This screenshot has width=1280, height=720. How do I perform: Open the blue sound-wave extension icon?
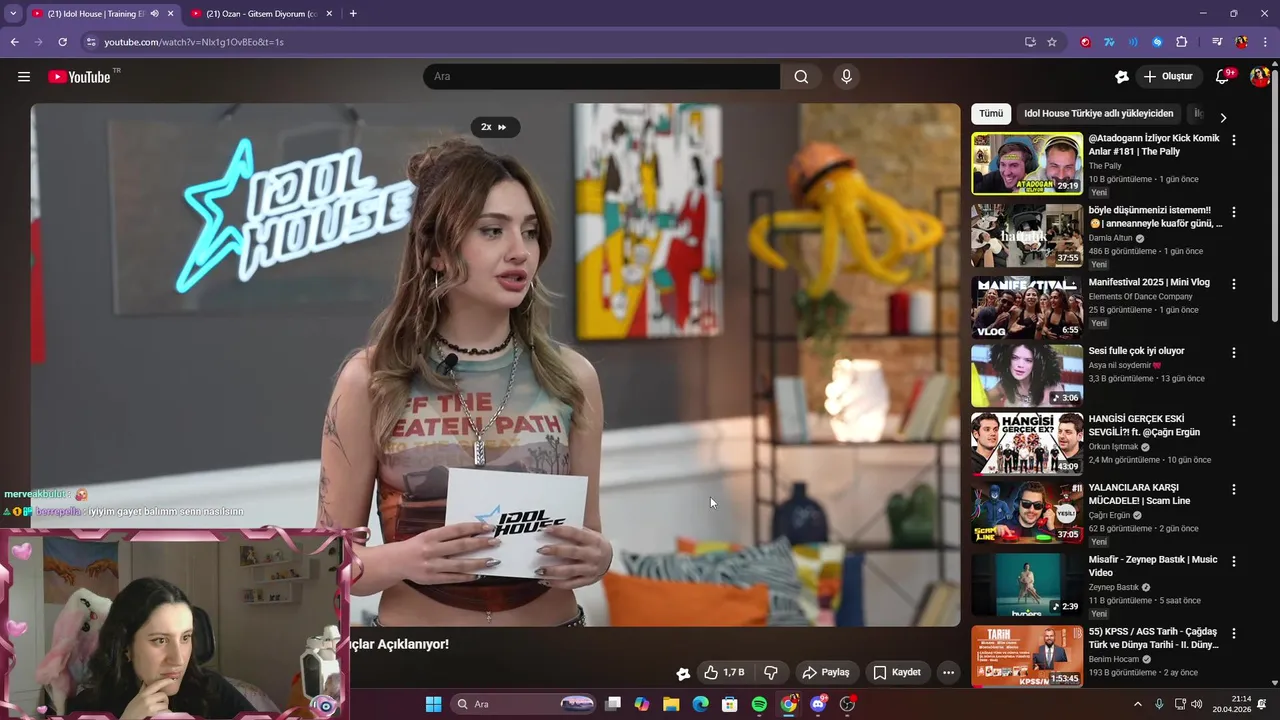coord(1133,42)
